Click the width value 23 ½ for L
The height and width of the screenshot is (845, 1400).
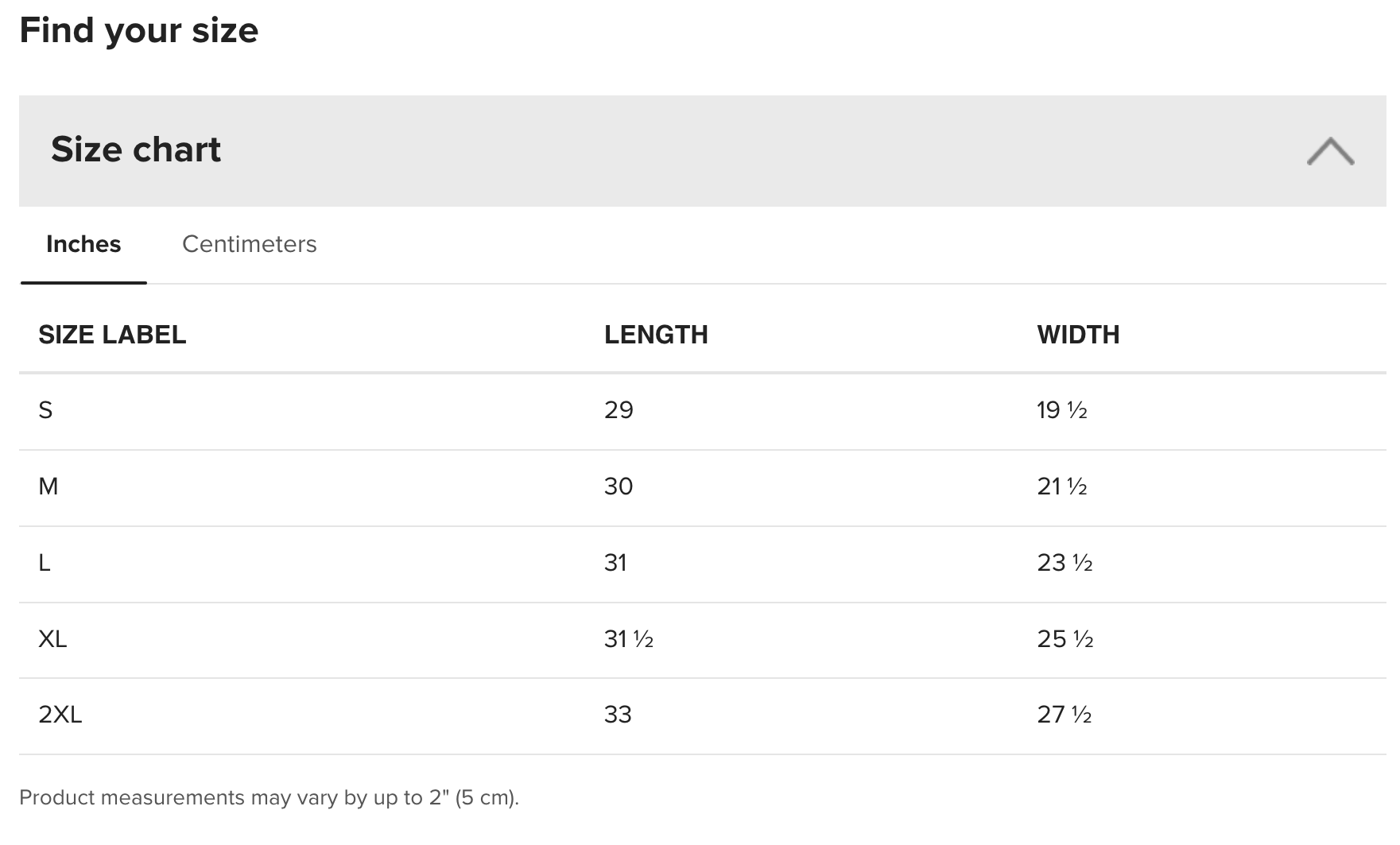1065,563
